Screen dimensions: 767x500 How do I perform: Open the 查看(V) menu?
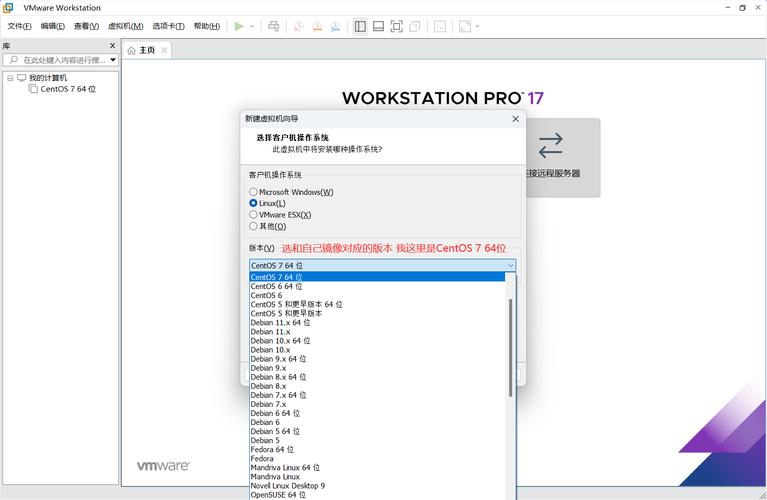[x=86, y=26]
